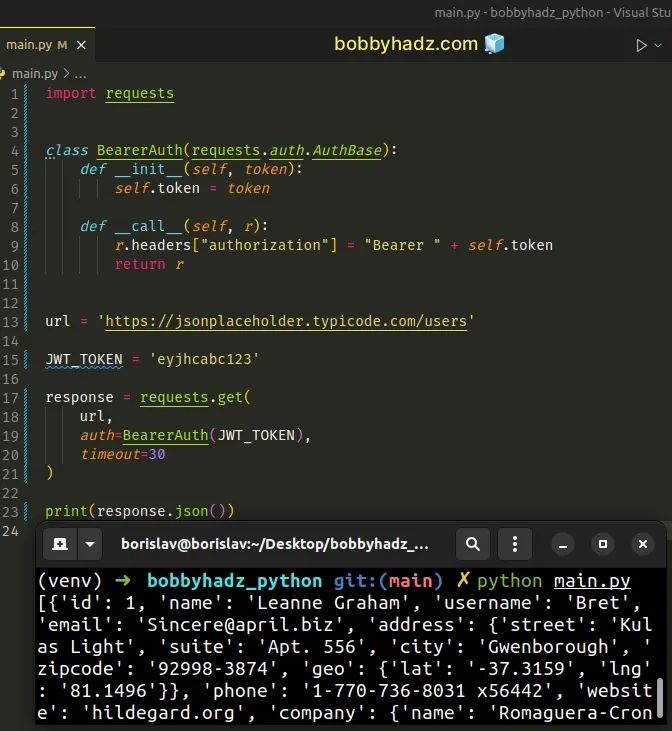This screenshot has width=672, height=731.
Task: Click the "authorization" header key string
Action: tap(265, 245)
